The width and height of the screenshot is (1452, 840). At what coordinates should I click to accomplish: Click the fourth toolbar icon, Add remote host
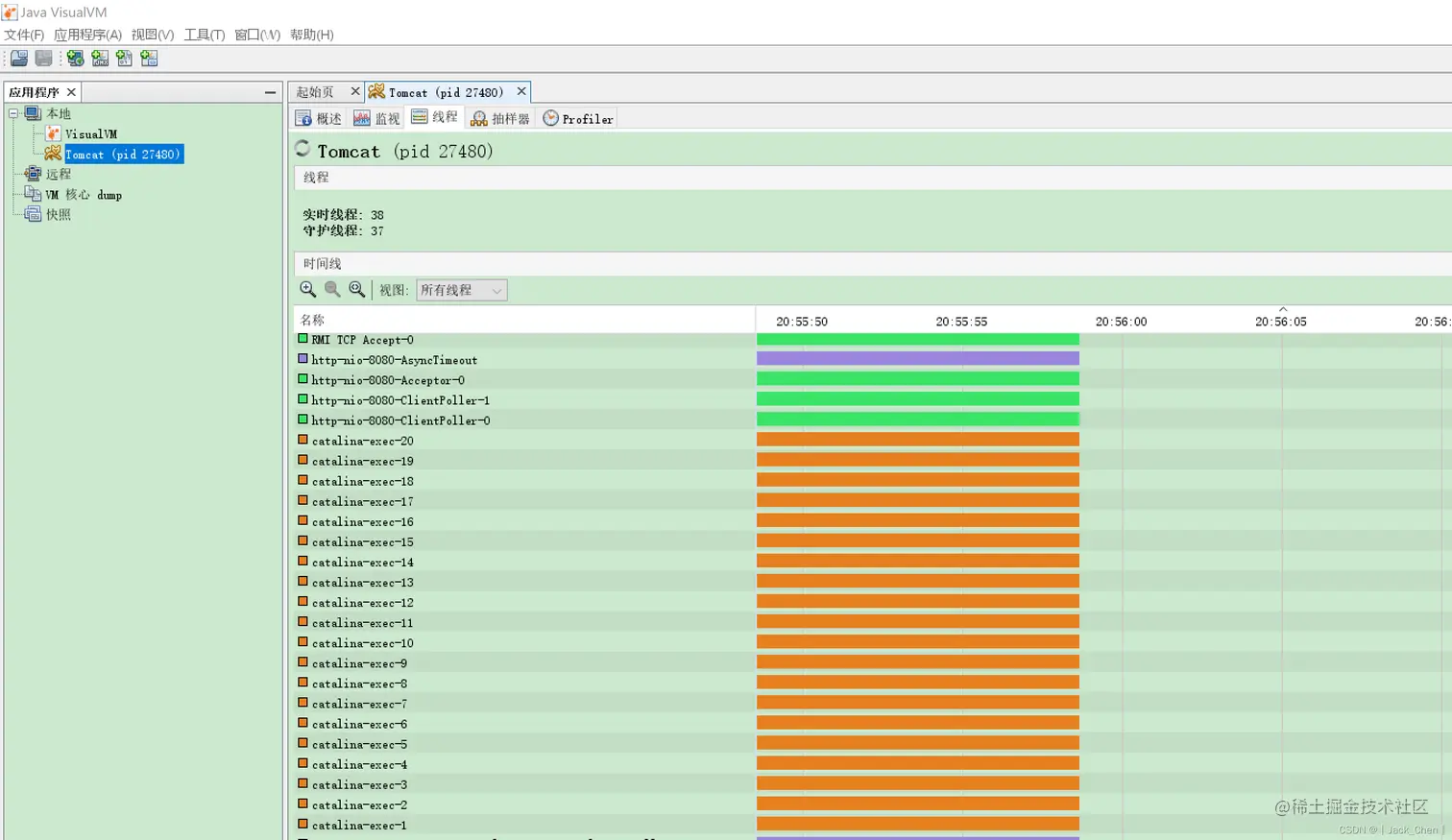click(100, 59)
